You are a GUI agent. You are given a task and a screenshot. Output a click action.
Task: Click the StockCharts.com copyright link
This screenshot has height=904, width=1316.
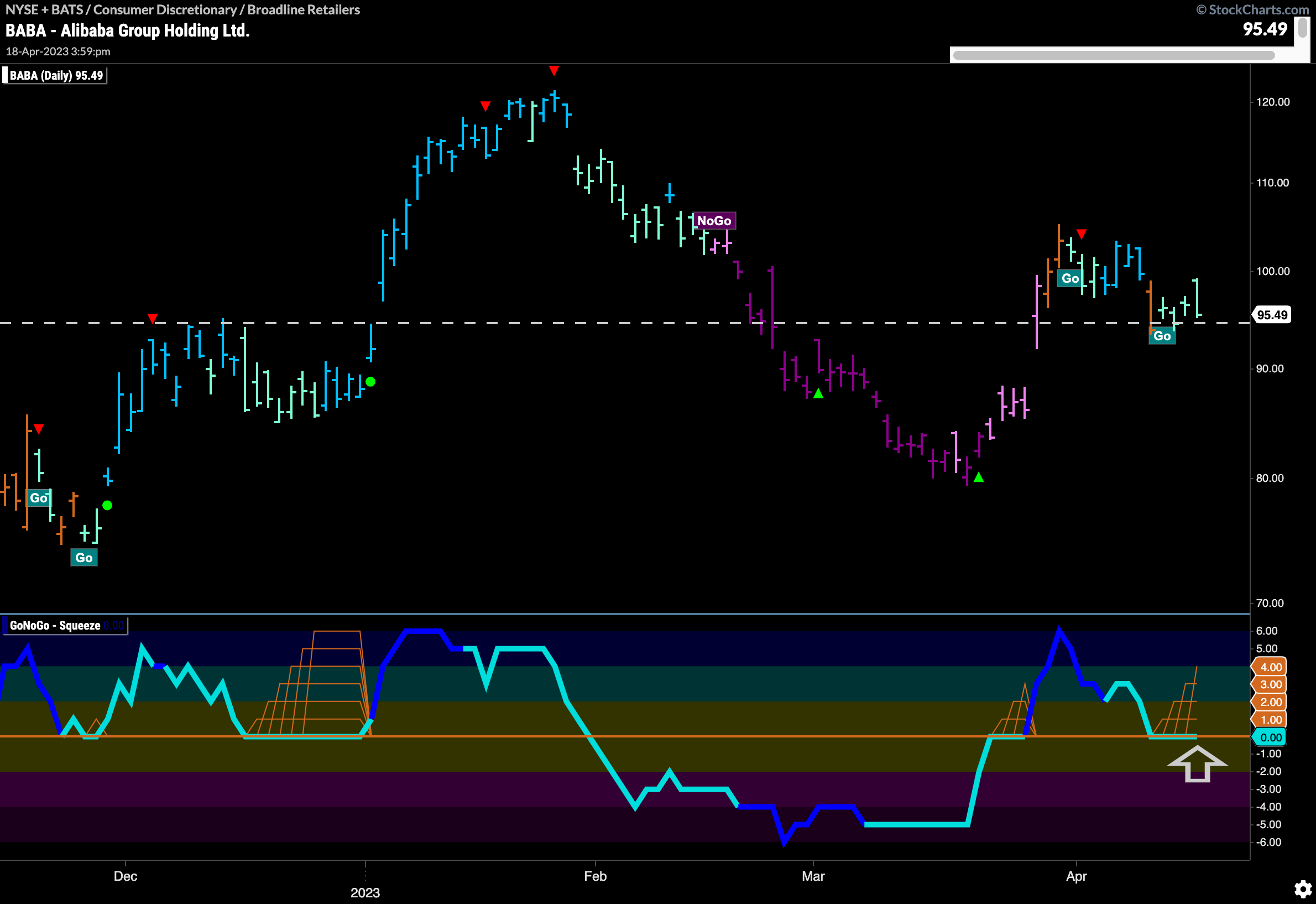click(x=1252, y=9)
